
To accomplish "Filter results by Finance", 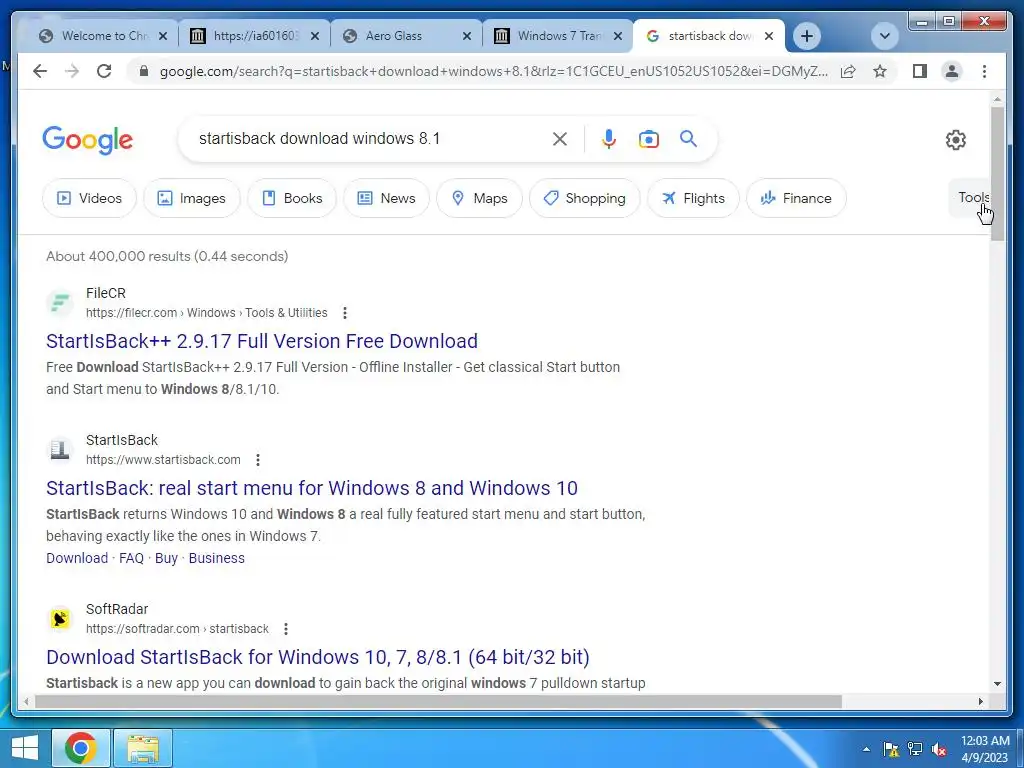I will (x=796, y=198).
